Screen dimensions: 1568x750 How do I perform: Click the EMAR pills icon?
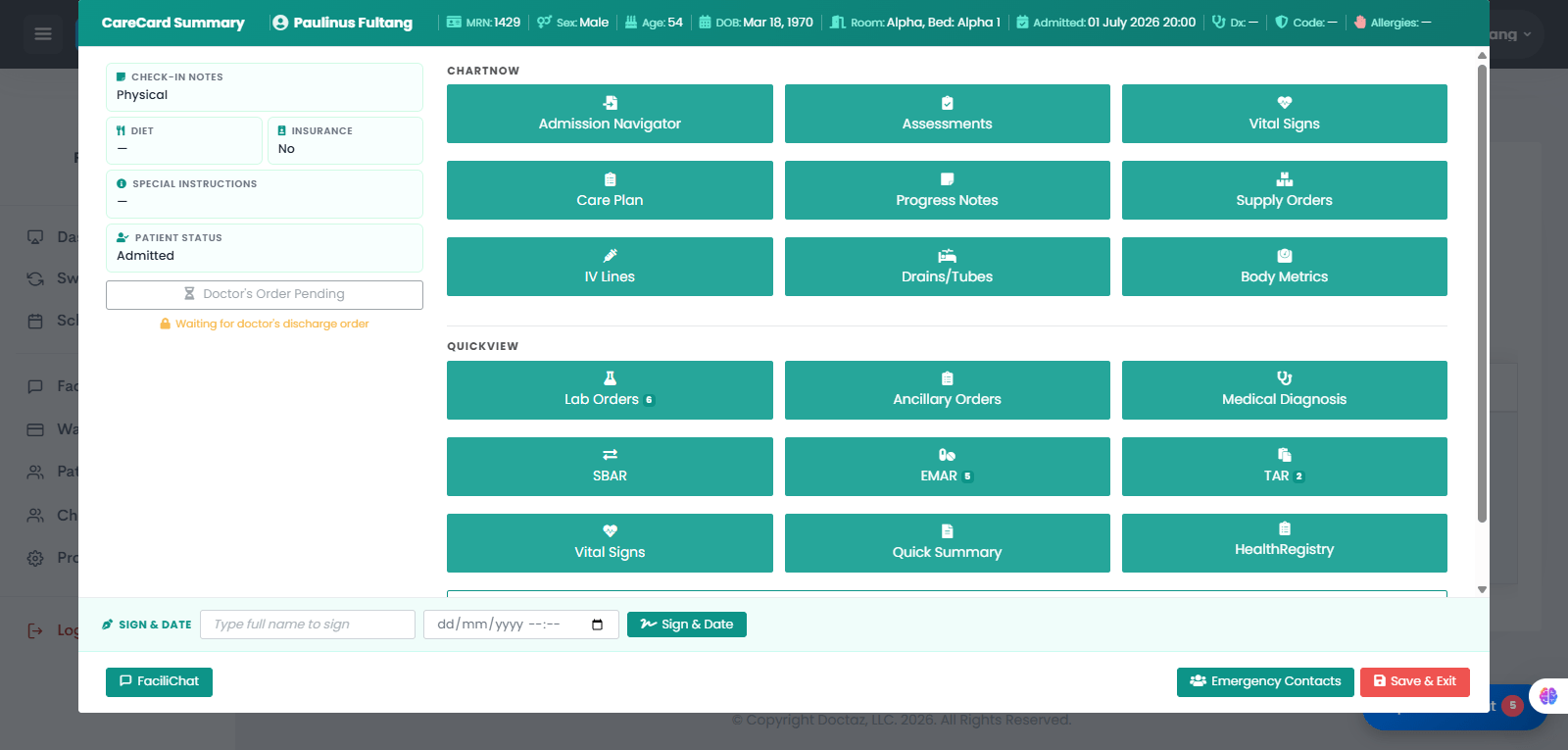[x=947, y=455]
